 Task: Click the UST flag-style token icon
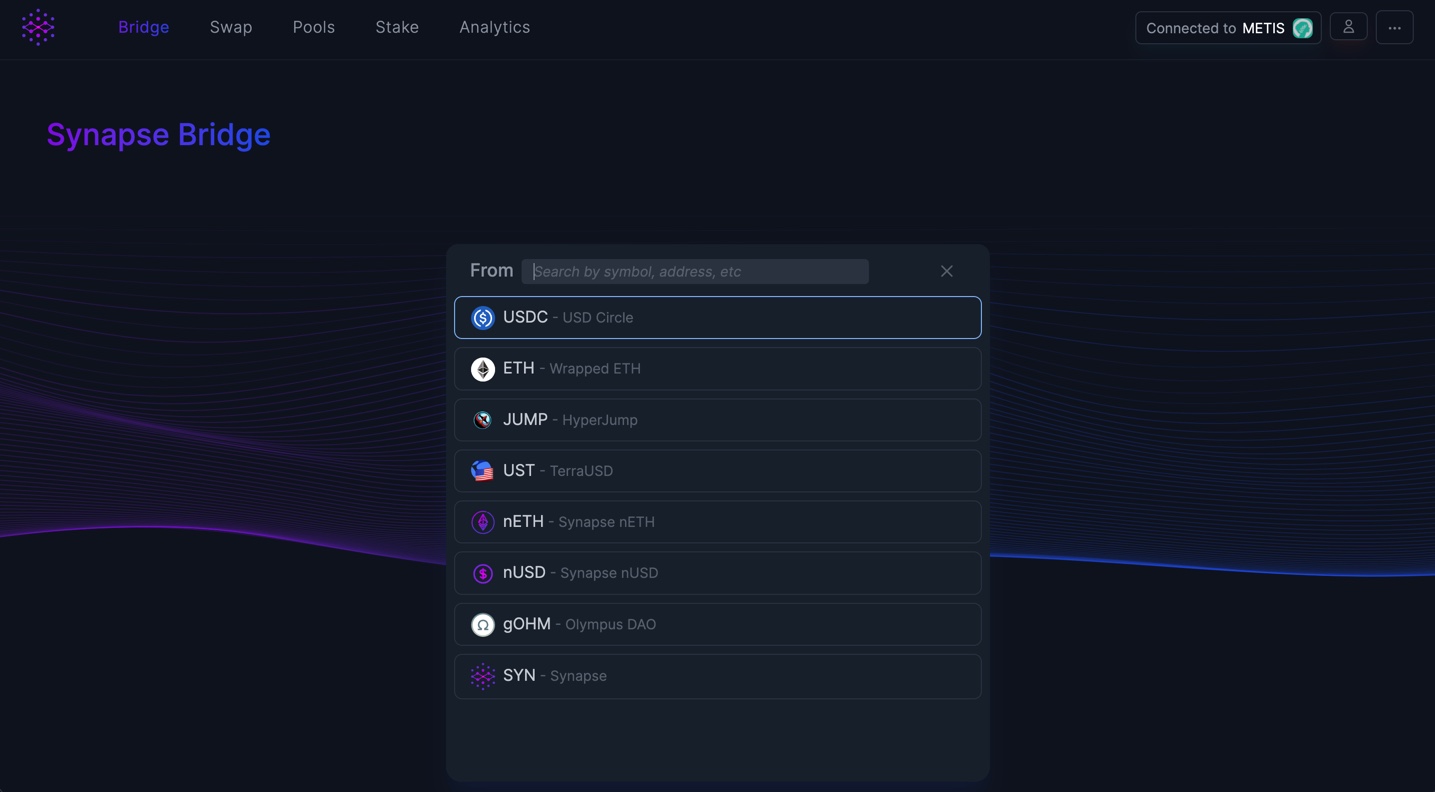(x=483, y=471)
